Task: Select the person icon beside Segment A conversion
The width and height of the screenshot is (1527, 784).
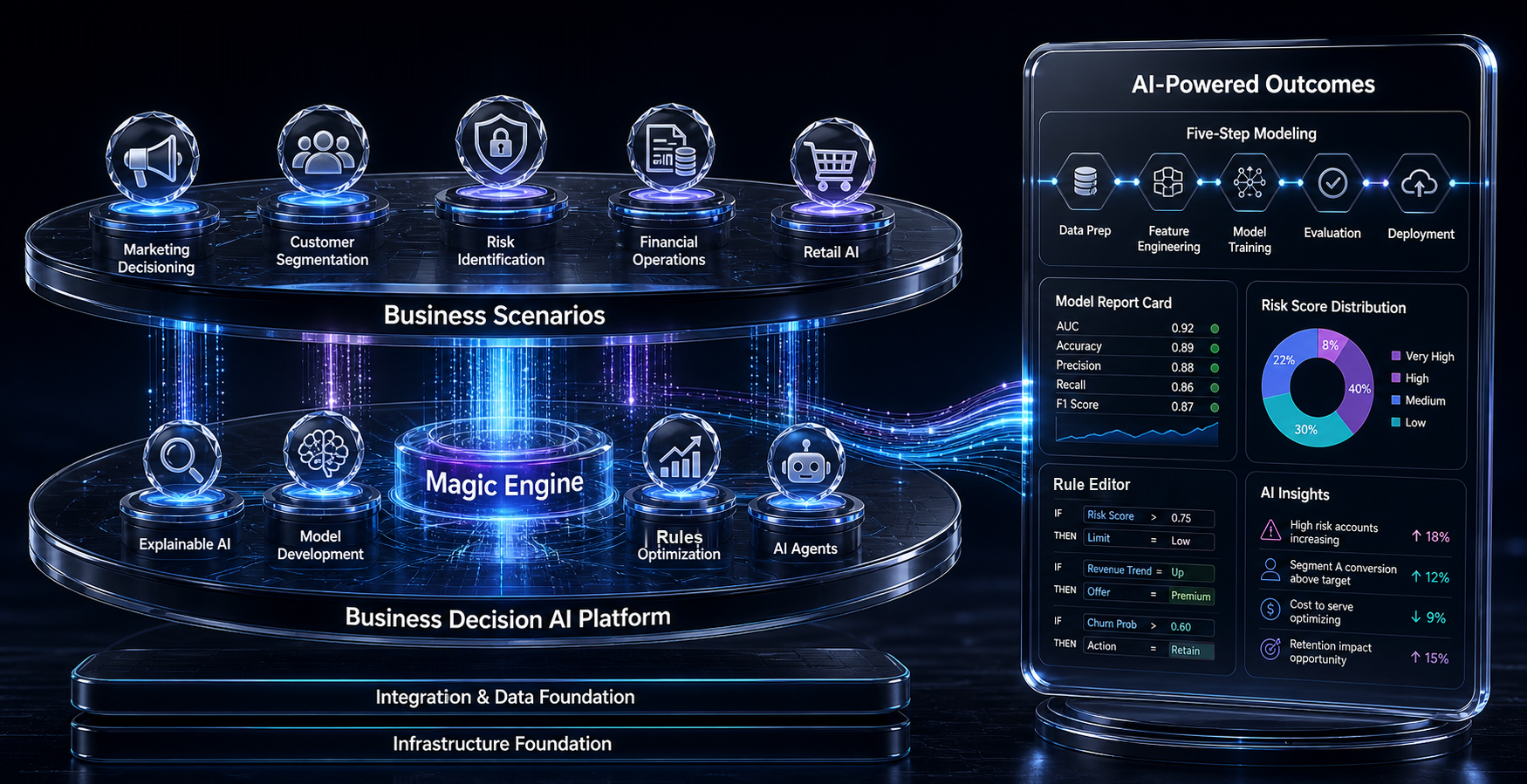Action: point(1271,570)
